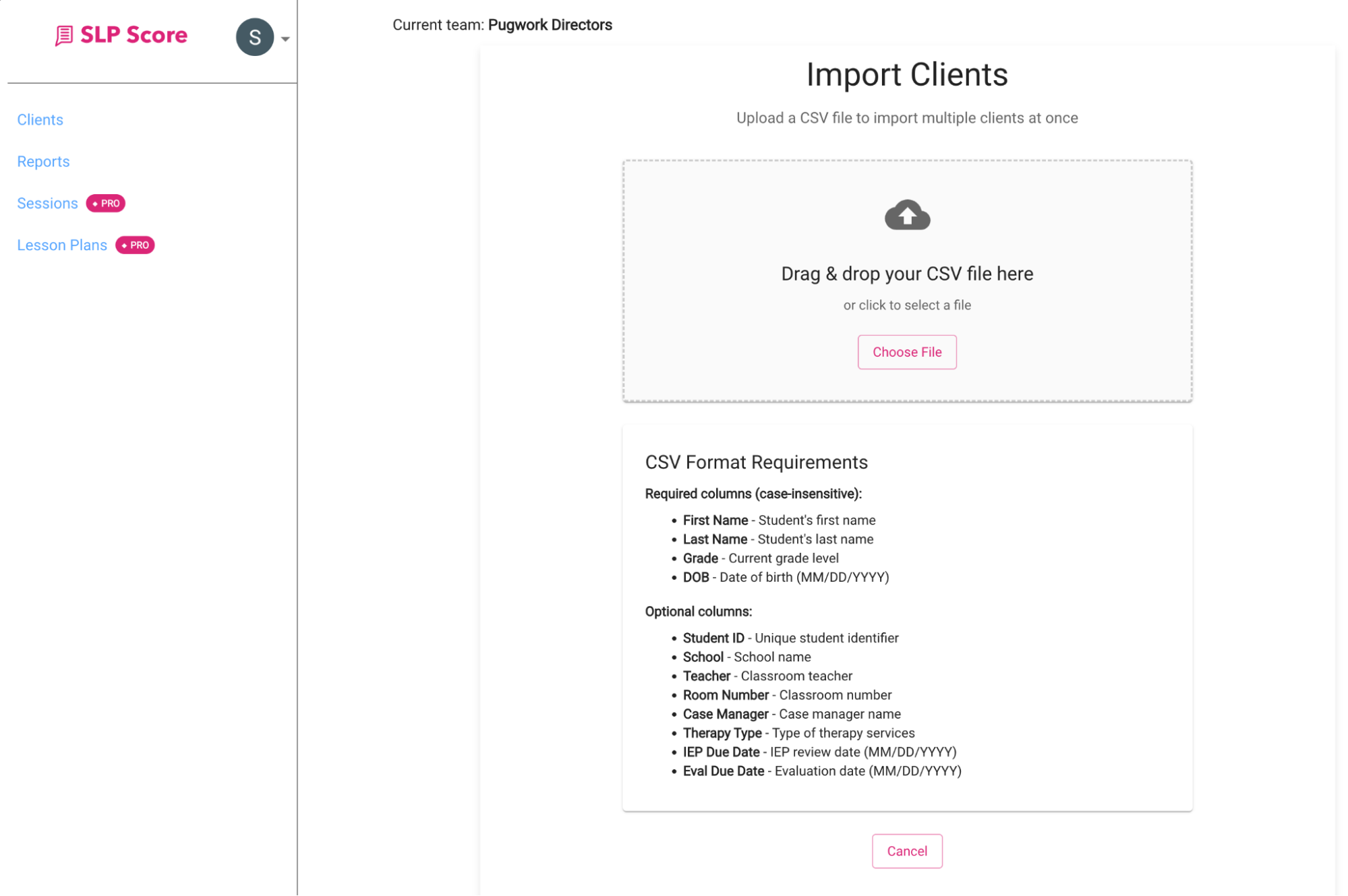Screen dimensions: 1348x896
Task: Switch to the Reports section
Action: point(43,161)
